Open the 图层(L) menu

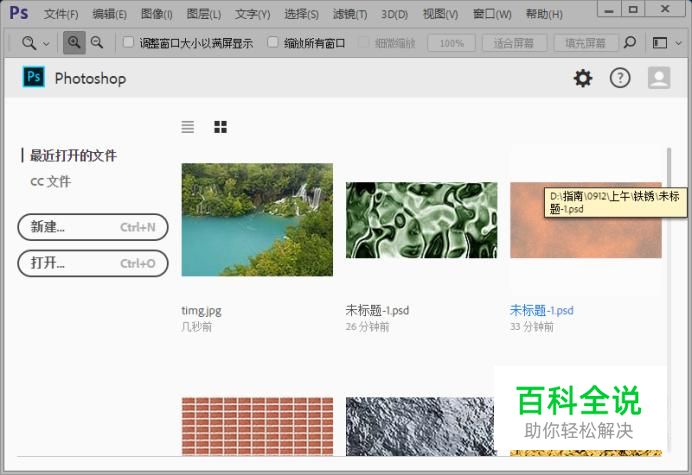(203, 14)
